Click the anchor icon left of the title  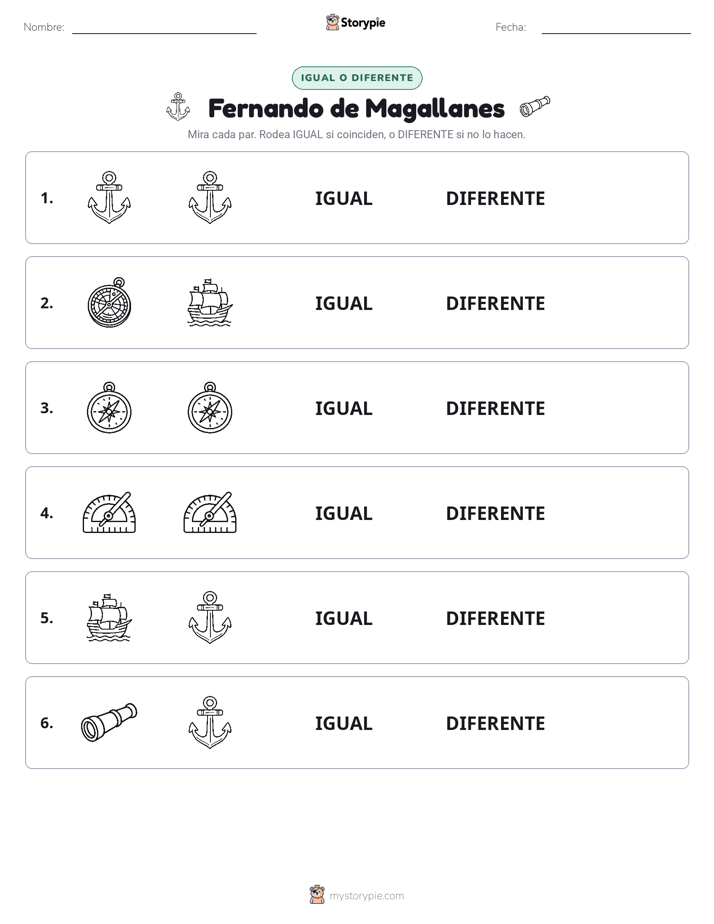pos(178,107)
